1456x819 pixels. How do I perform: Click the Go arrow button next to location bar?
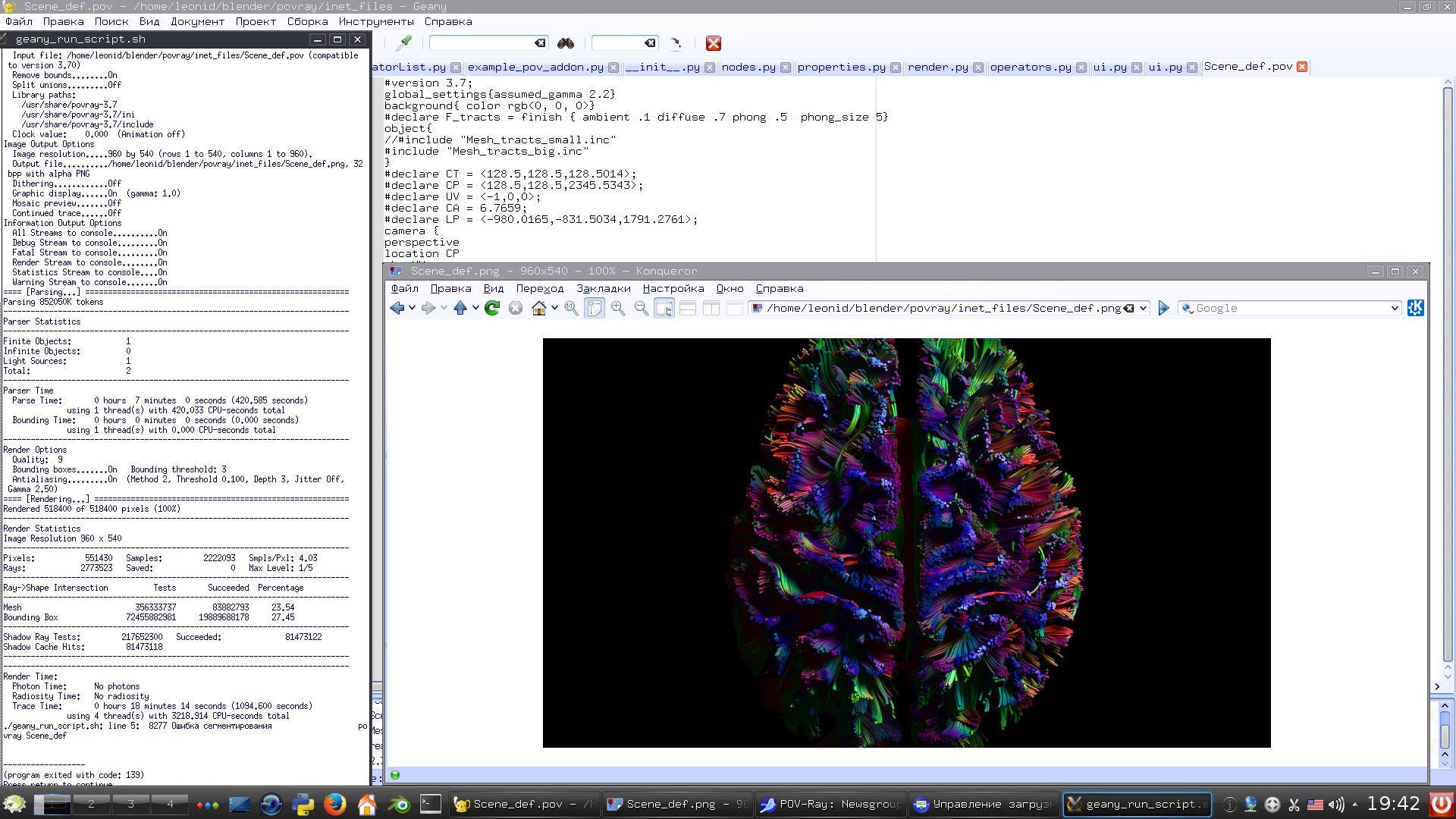point(1163,308)
